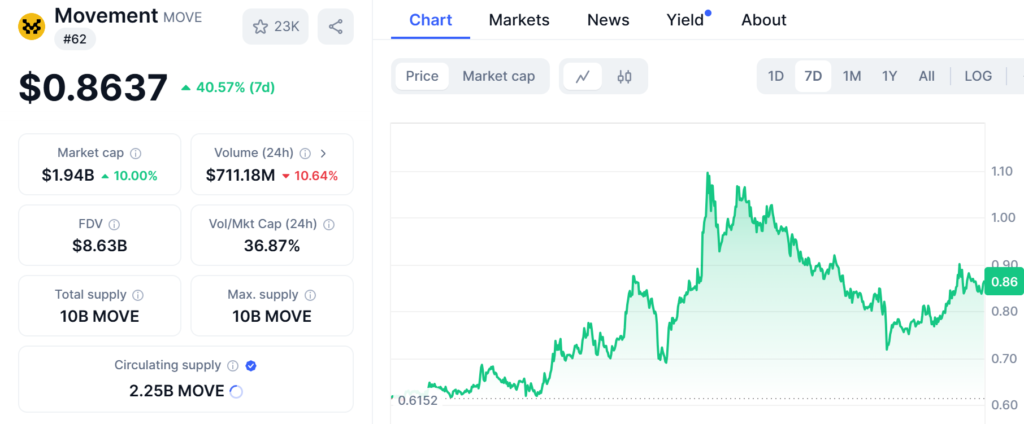Click the FDV info icon
The height and width of the screenshot is (424, 1024).
(114, 224)
